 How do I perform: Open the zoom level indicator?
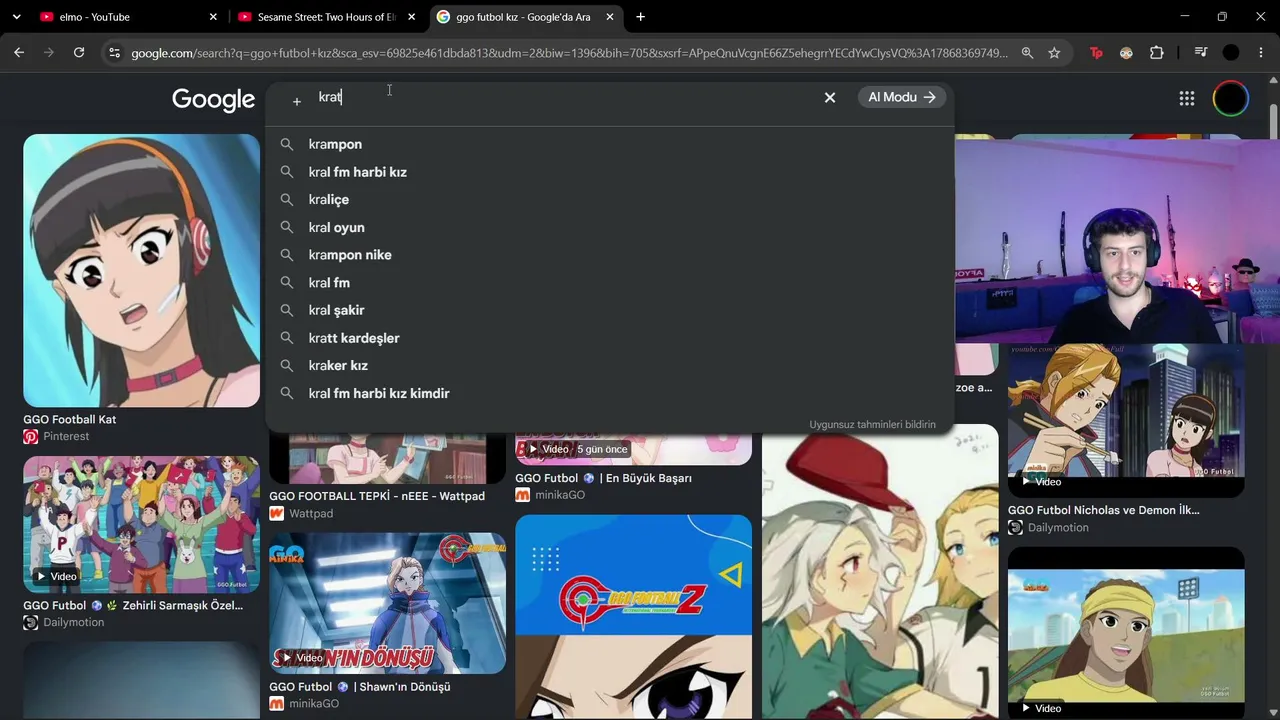point(1027,53)
